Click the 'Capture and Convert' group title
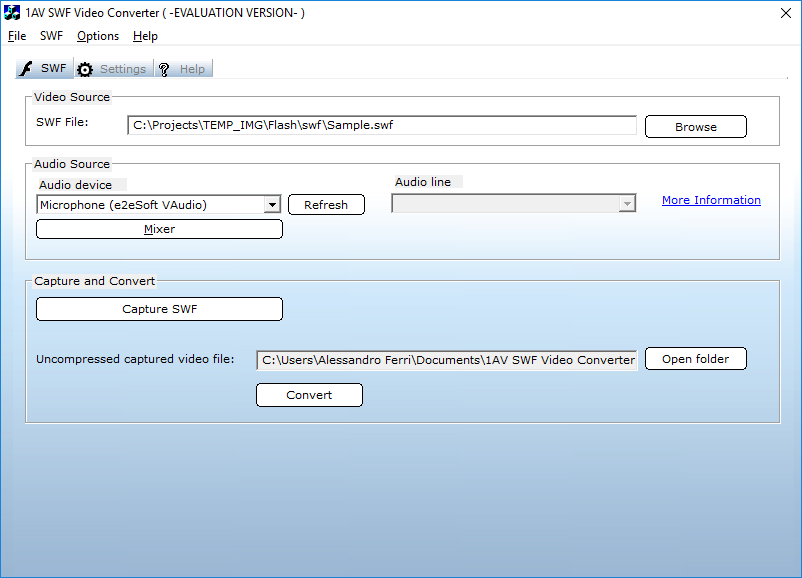 click(94, 281)
